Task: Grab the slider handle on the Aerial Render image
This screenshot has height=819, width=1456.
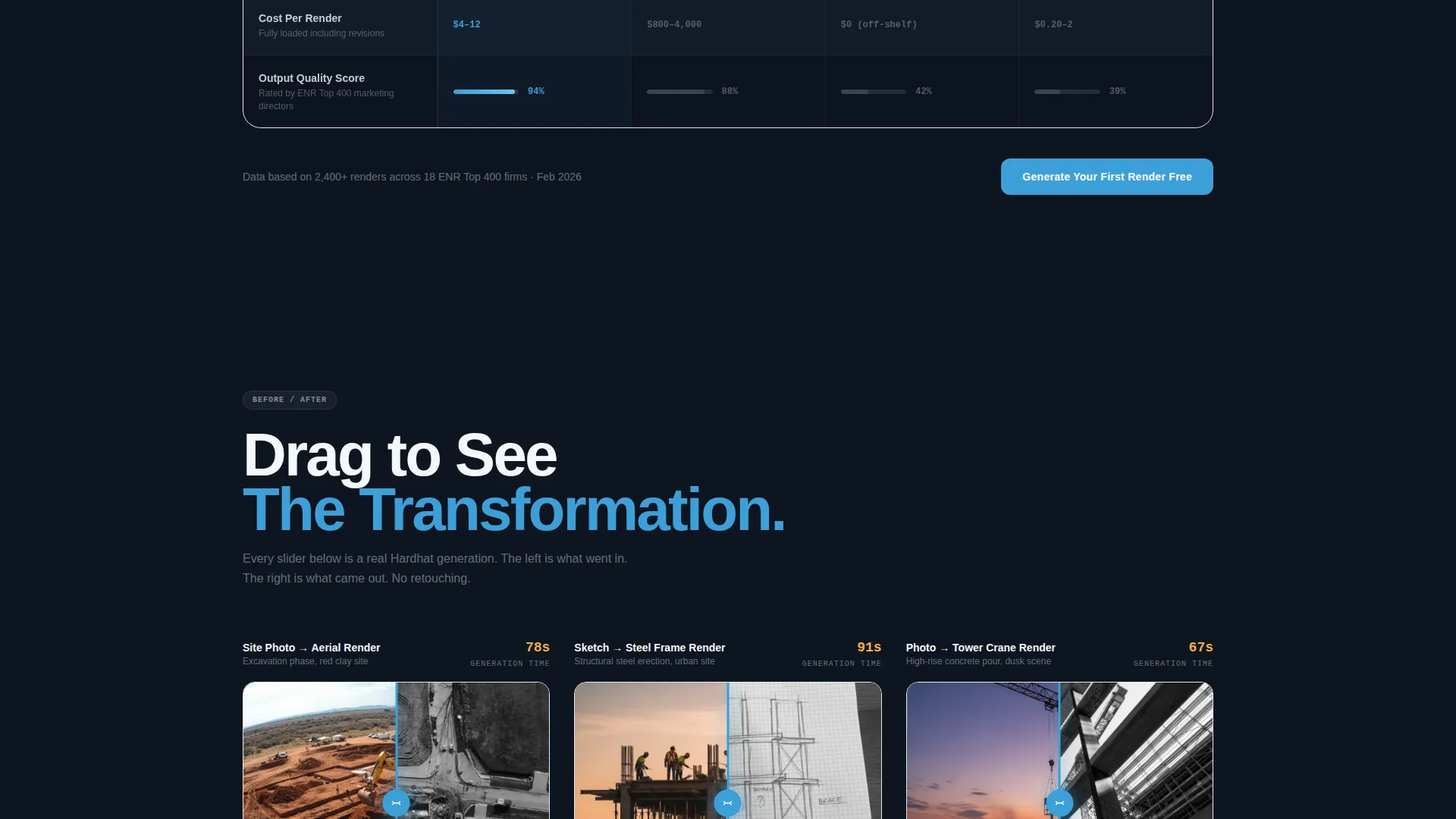Action: pos(396,802)
